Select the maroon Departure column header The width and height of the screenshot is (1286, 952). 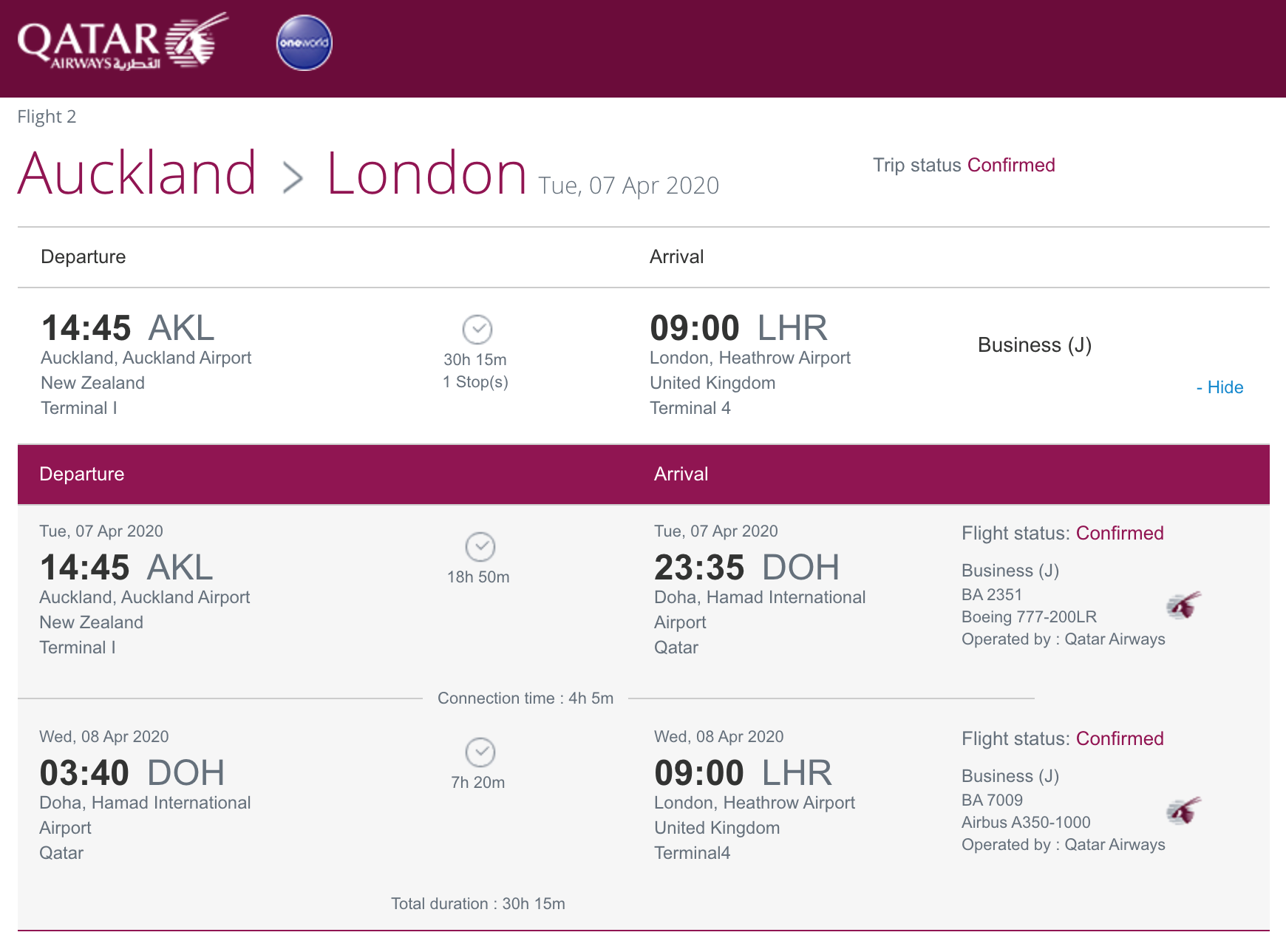pos(82,474)
